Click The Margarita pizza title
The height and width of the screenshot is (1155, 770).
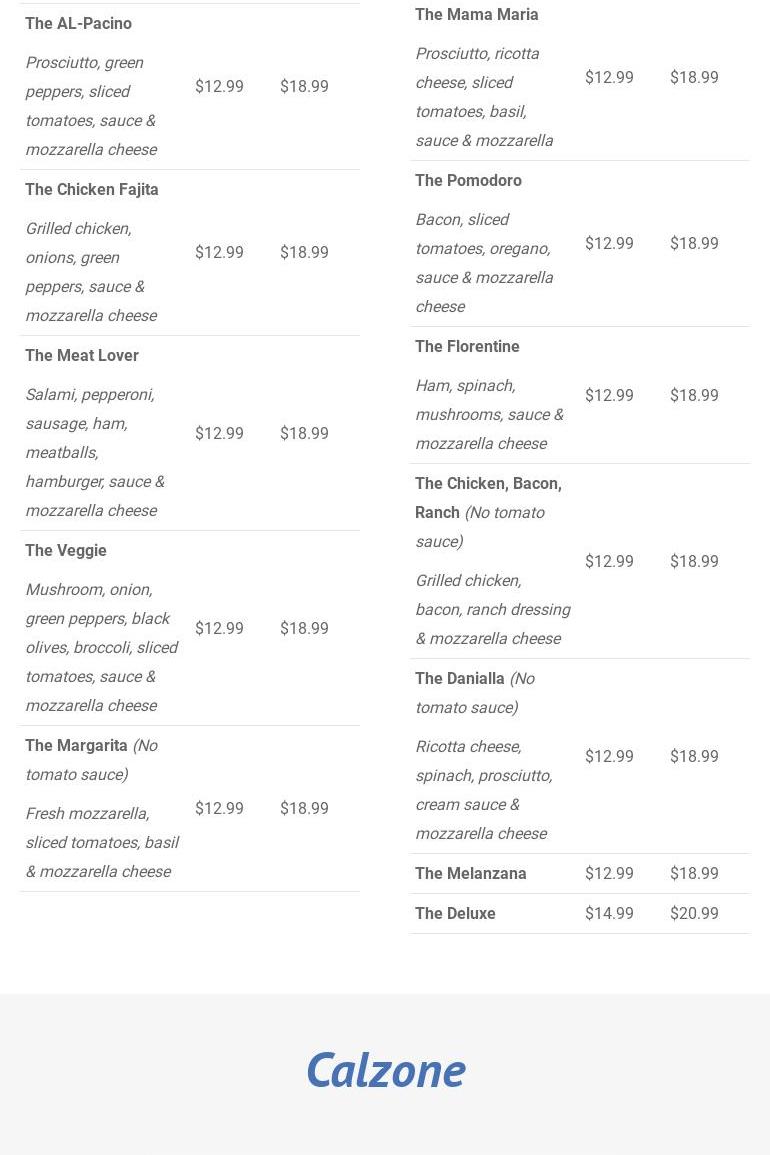(x=76, y=745)
